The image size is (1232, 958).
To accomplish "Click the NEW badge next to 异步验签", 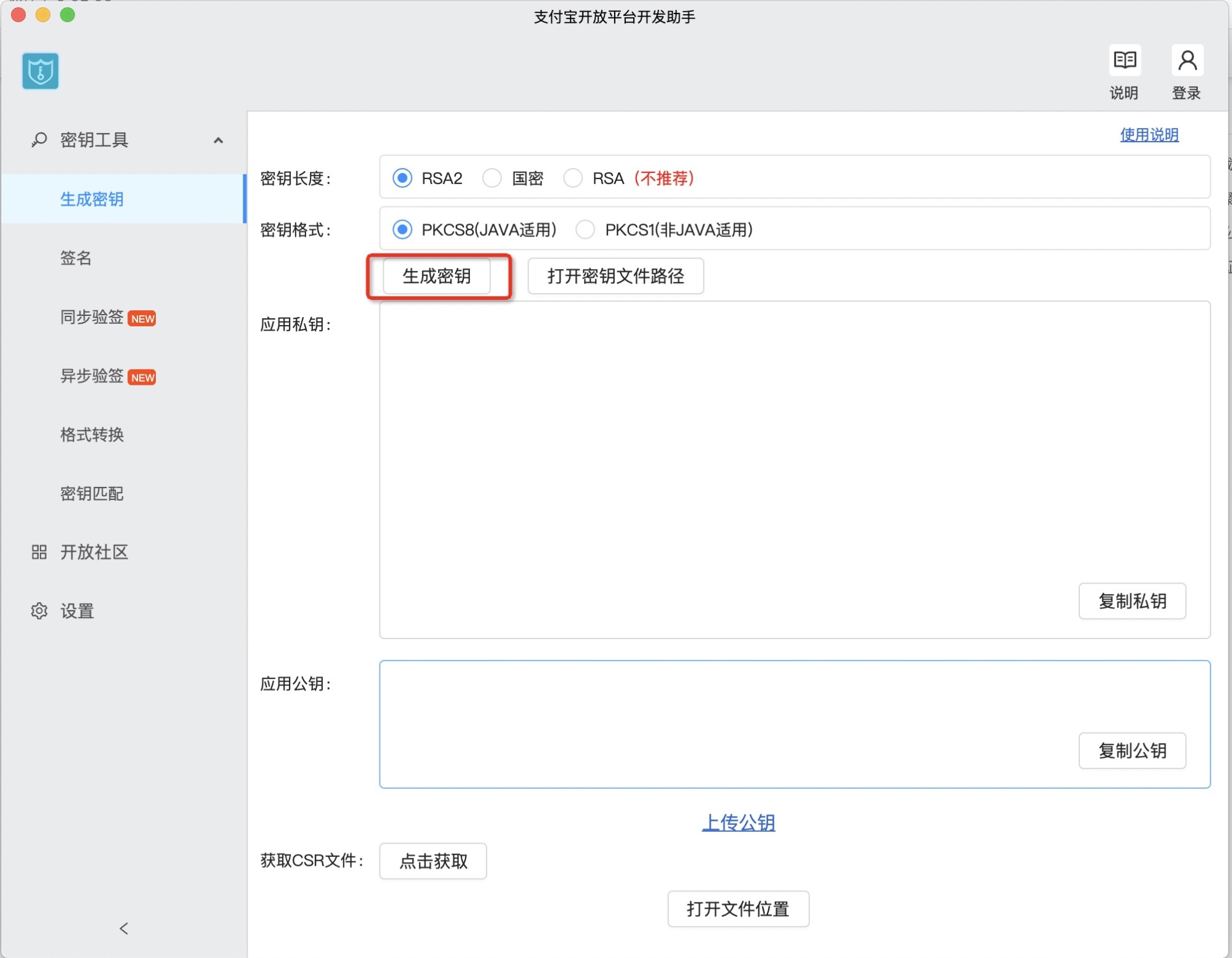I will click(142, 377).
